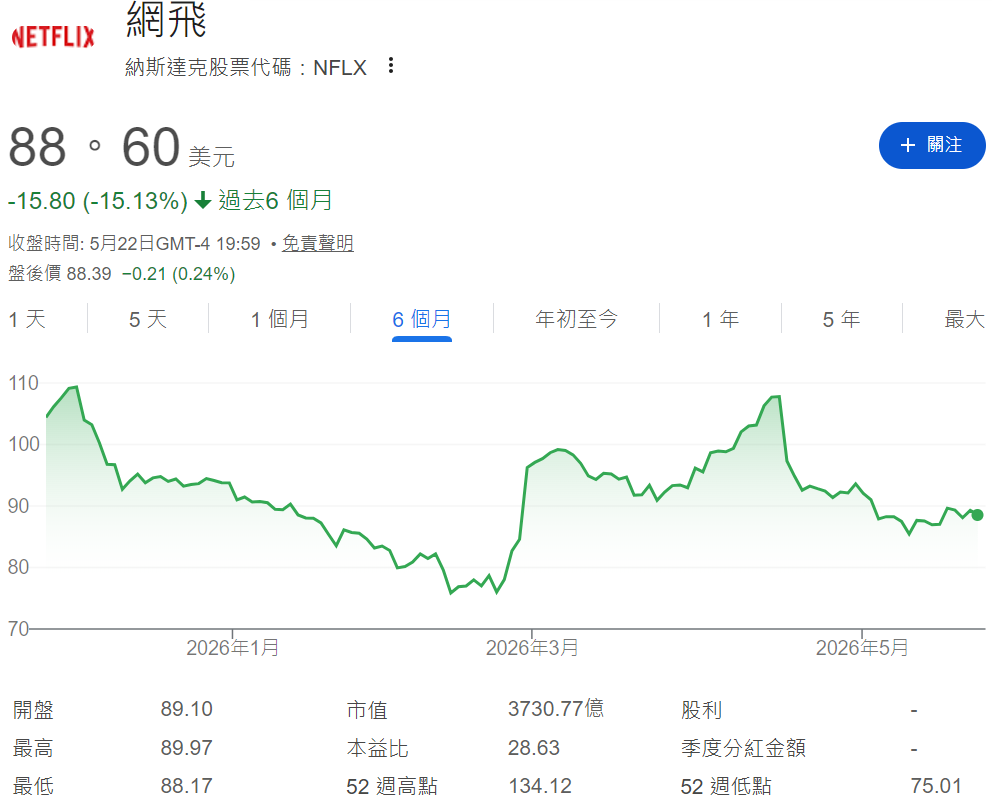This screenshot has height=799, width=992.
Task: Open the three-dot menu beside NFLX
Action: 391,65
